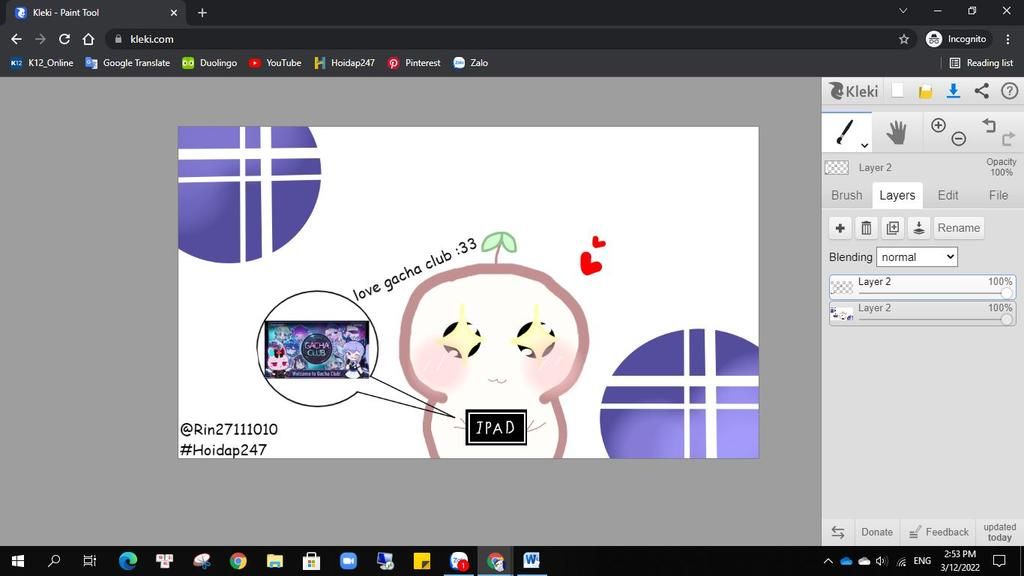This screenshot has width=1024, height=576.
Task: Select the bottom Layer 2 with artwork thumbnail
Action: tap(922, 313)
